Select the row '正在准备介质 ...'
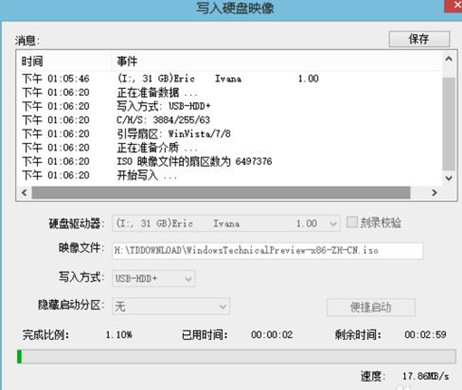 (230, 148)
